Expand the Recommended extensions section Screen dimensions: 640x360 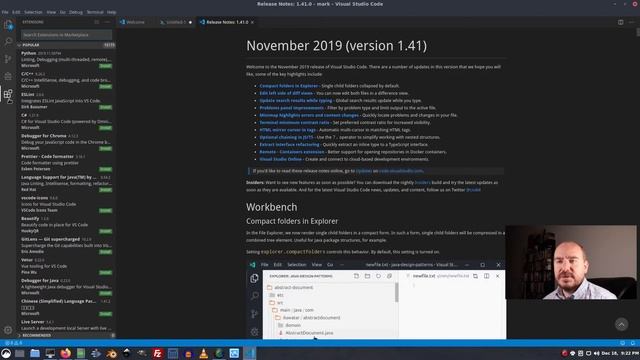coord(67,335)
